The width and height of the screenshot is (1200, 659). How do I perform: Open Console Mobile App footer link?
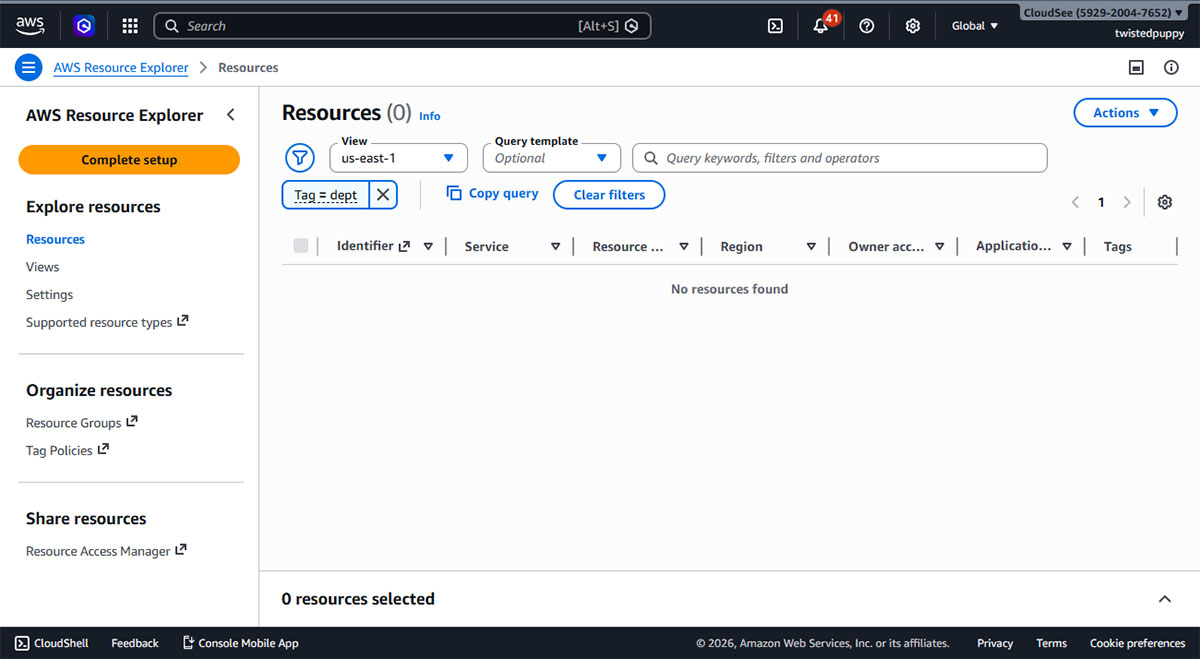click(x=240, y=643)
